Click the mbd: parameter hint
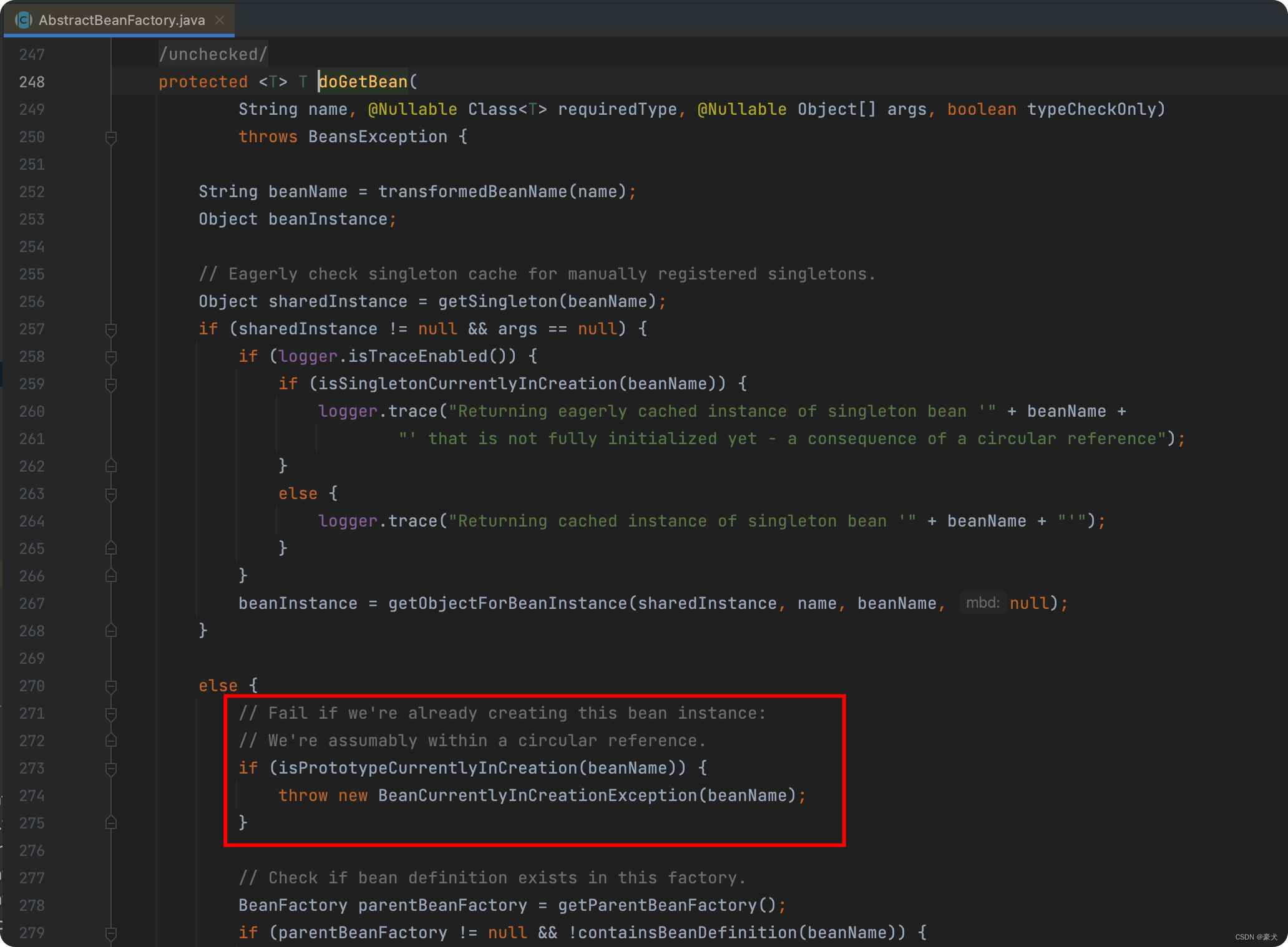Viewport: 1288px width, 947px height. tap(982, 603)
